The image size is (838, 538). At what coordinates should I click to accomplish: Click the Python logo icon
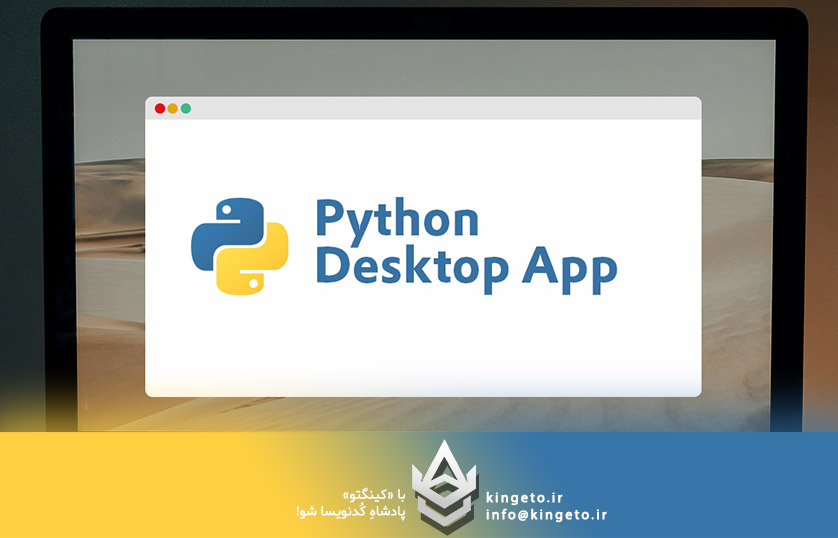[240, 246]
